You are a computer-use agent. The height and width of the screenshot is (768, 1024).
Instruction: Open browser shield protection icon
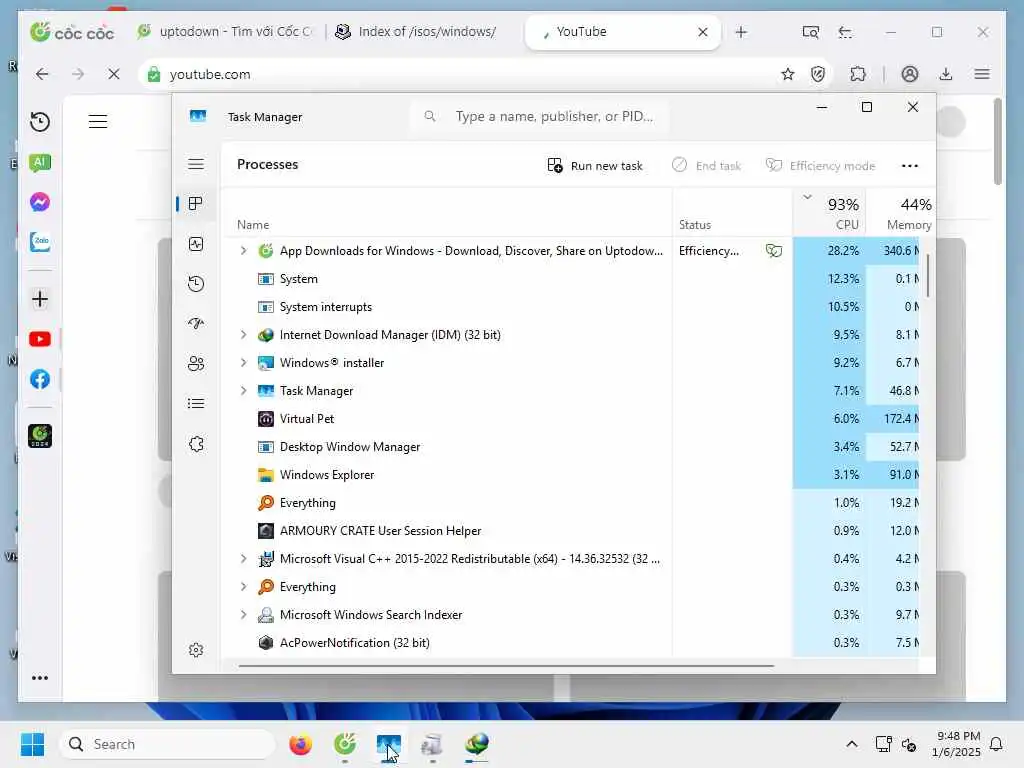(818, 74)
